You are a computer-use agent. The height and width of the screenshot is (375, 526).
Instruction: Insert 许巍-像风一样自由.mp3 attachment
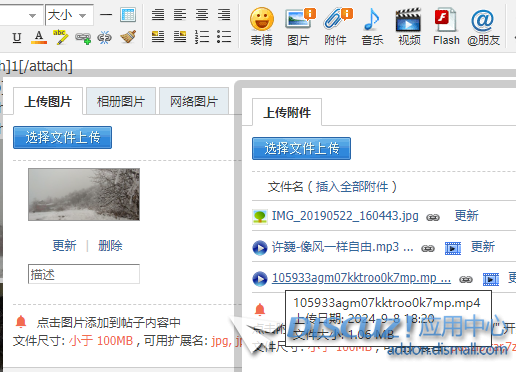point(342,247)
